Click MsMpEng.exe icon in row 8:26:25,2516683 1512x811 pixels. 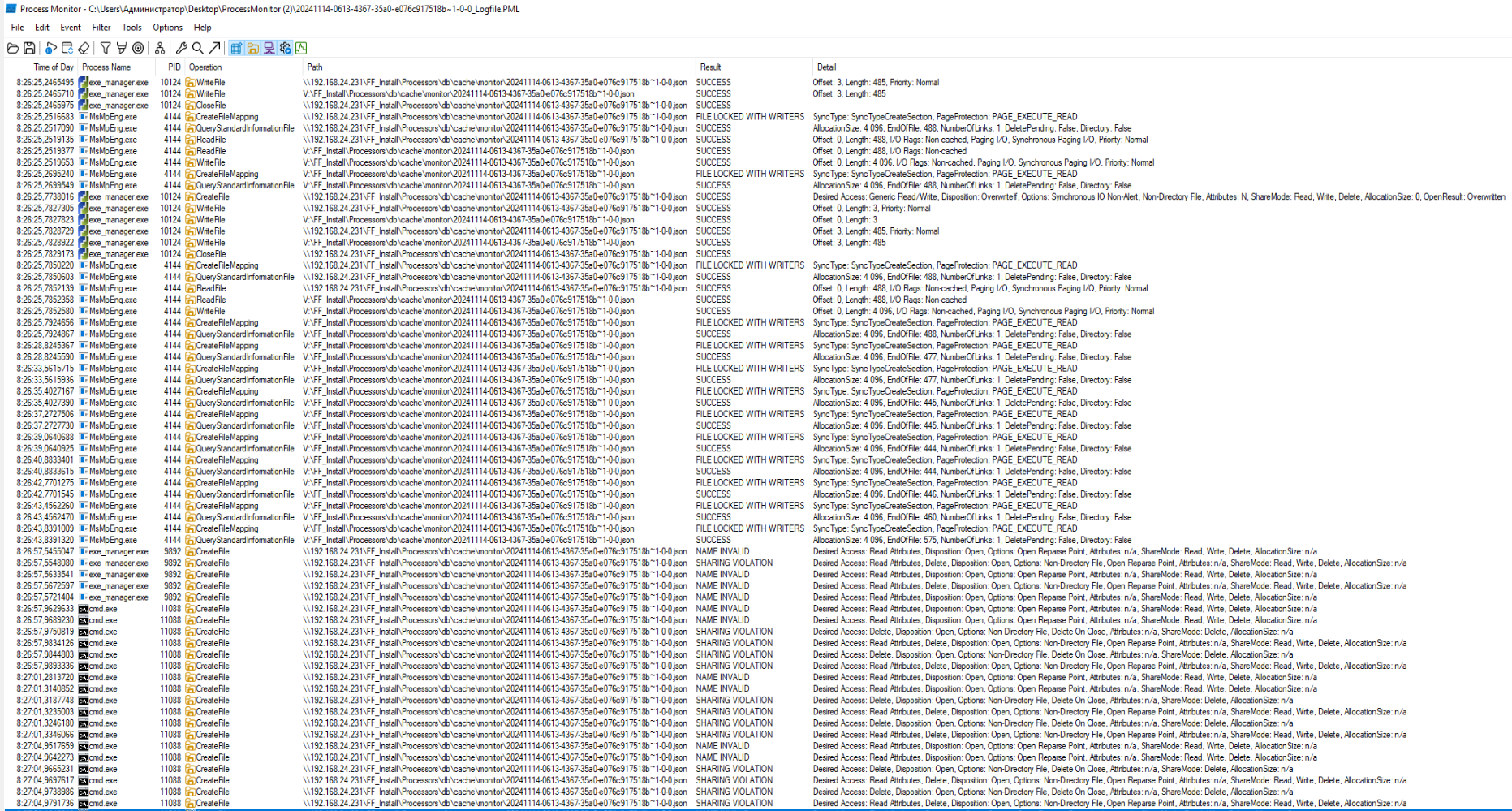pos(83,117)
